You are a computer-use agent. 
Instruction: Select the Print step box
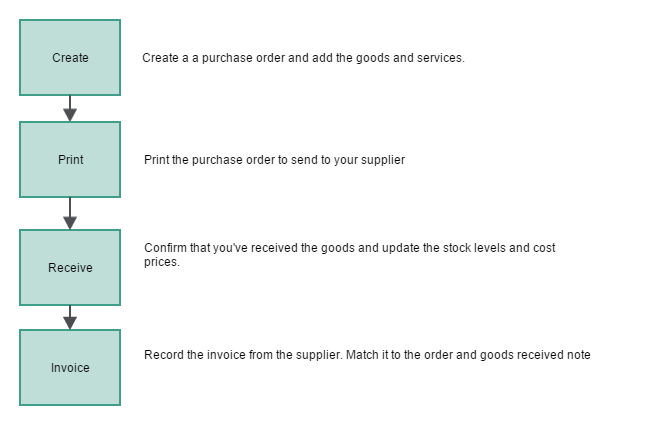click(70, 160)
